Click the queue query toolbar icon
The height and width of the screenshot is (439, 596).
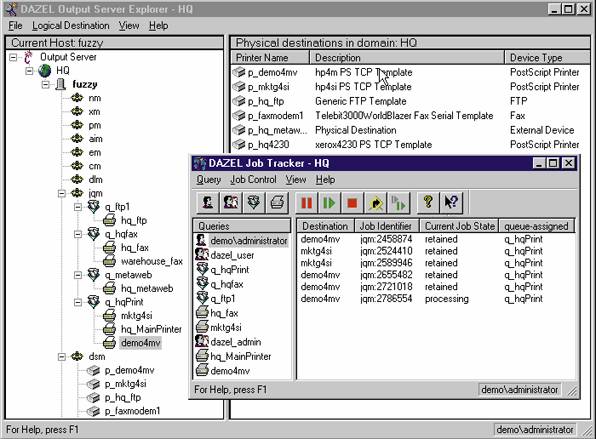pos(254,203)
